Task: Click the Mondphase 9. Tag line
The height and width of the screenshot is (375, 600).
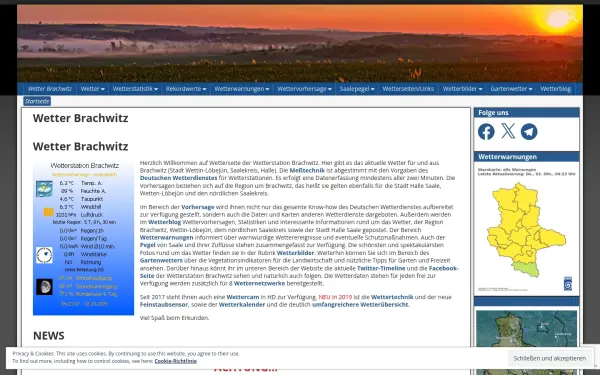Action: click(x=88, y=294)
